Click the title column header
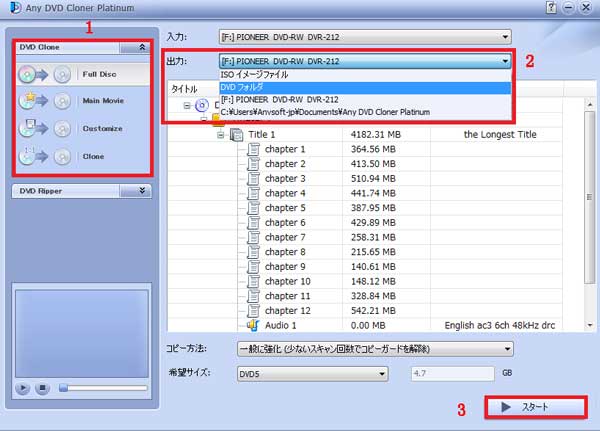Viewport: 600px width, 431px height. (184, 89)
